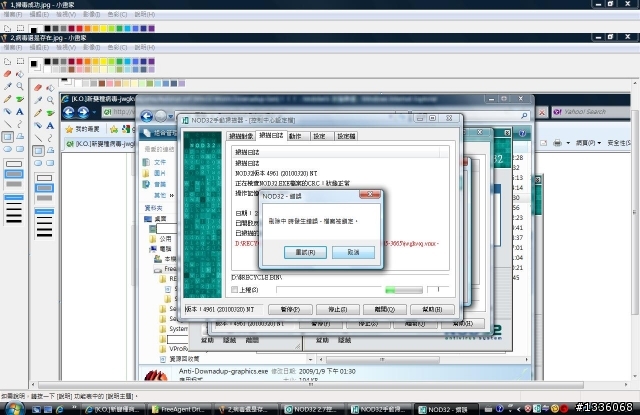Click Explorer window's blue back button
The image size is (640, 415).
click(x=147, y=116)
